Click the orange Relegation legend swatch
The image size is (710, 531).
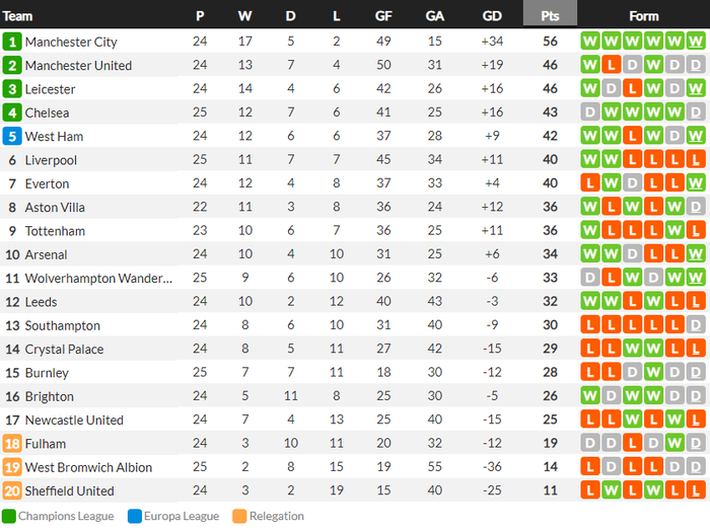pyautogui.click(x=240, y=516)
